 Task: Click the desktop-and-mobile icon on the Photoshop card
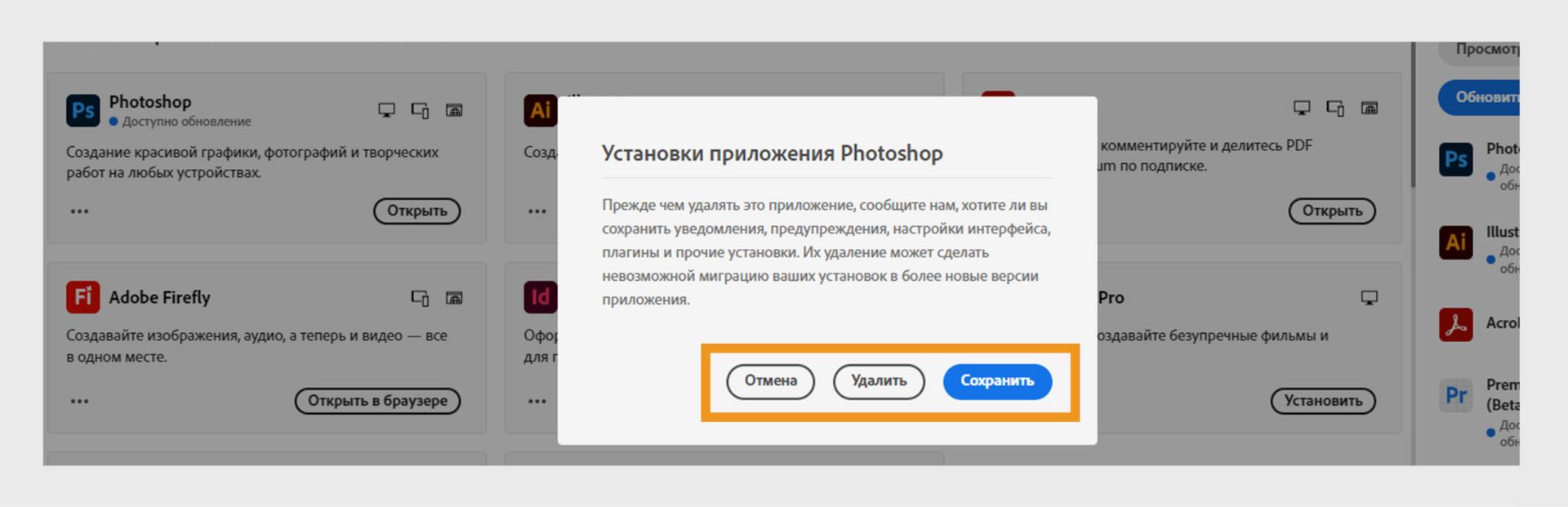(x=420, y=110)
